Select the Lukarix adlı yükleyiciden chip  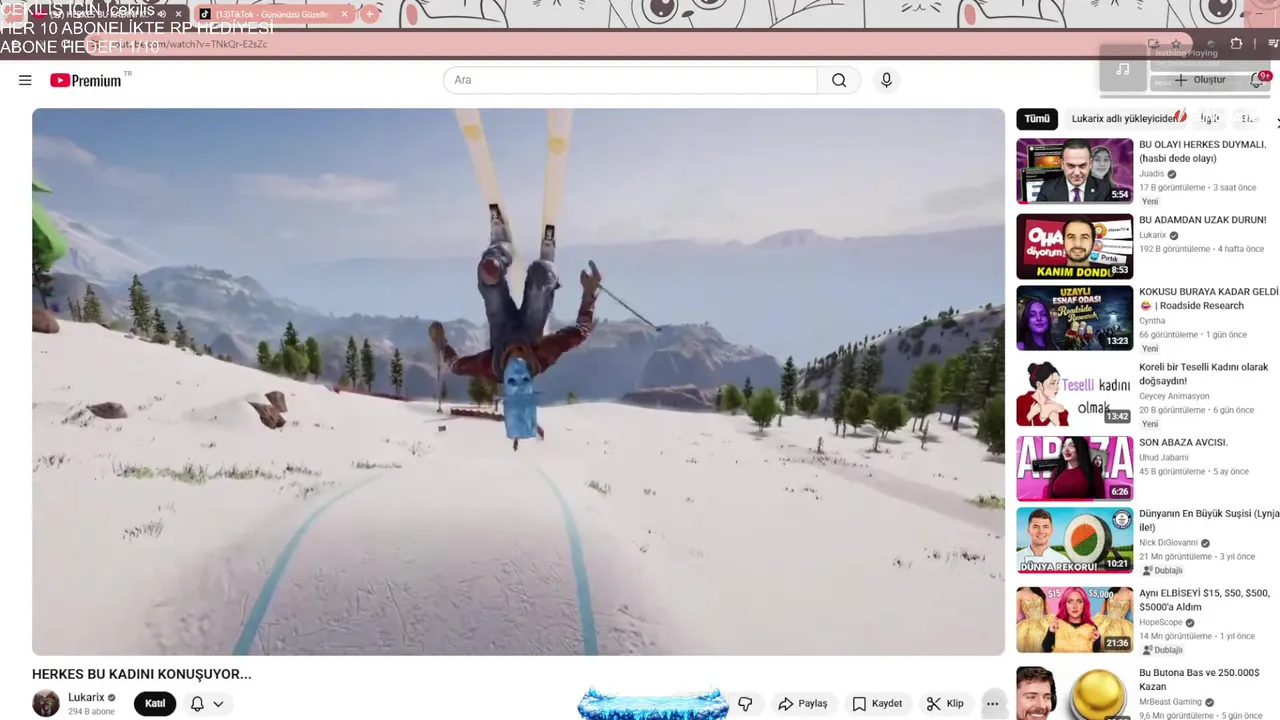click(x=1124, y=118)
